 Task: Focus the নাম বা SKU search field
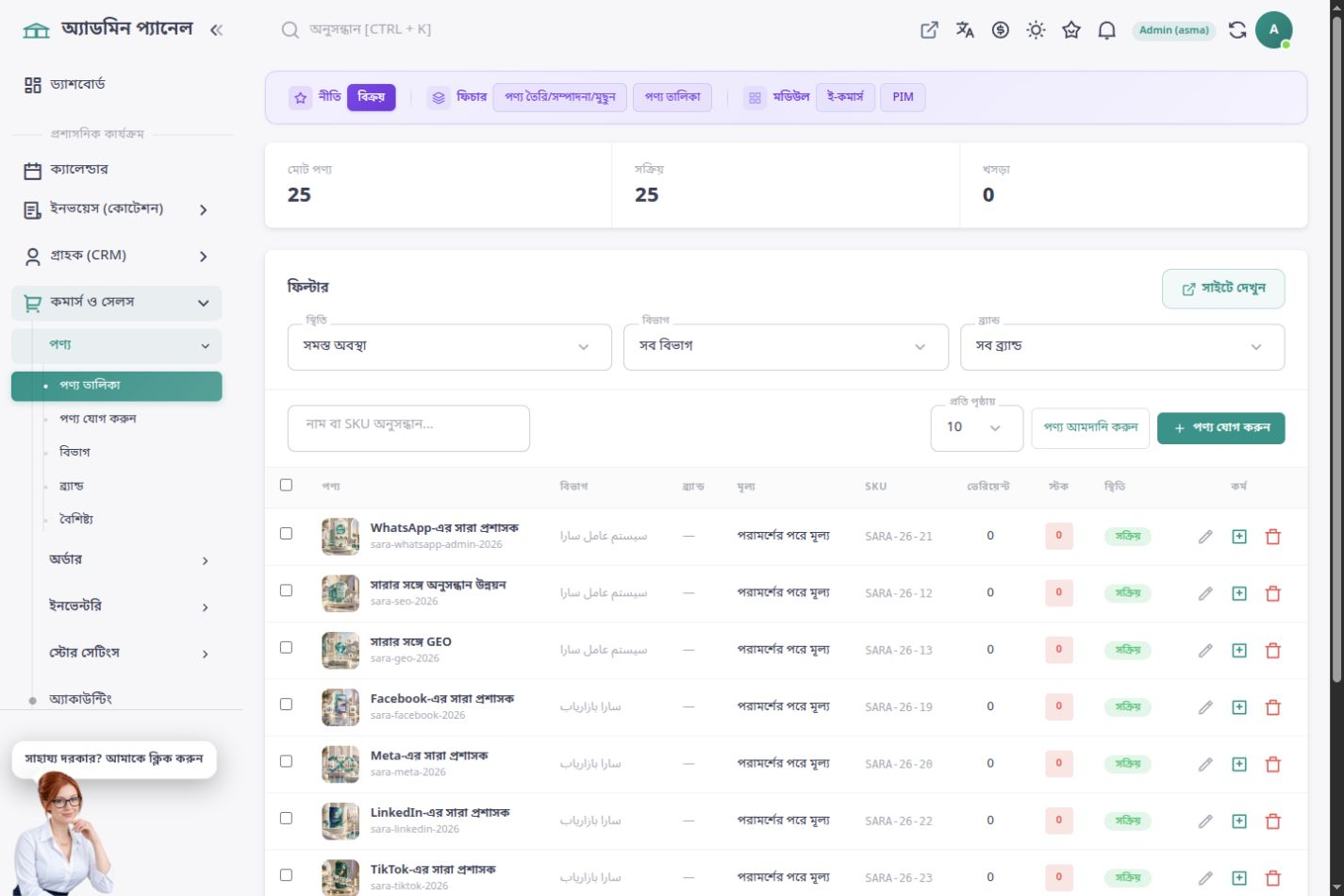click(x=408, y=428)
